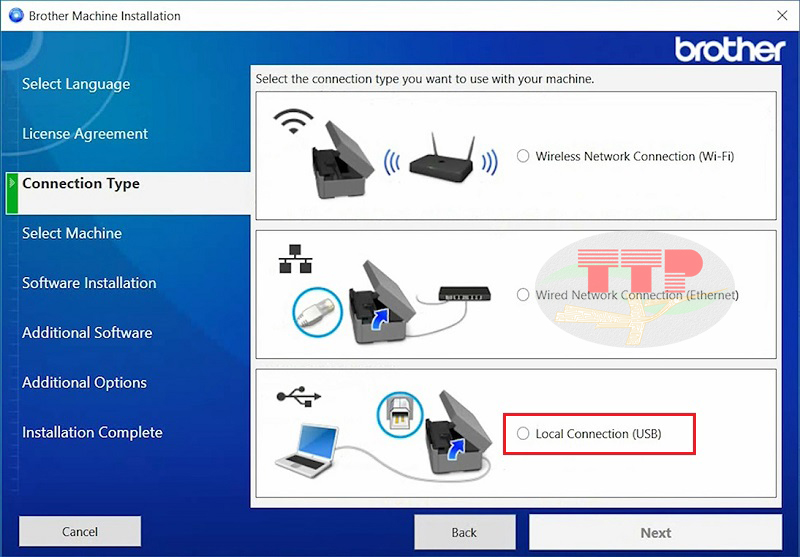The width and height of the screenshot is (800, 557).
Task: Go to the Additional Options step
Action: tap(85, 383)
